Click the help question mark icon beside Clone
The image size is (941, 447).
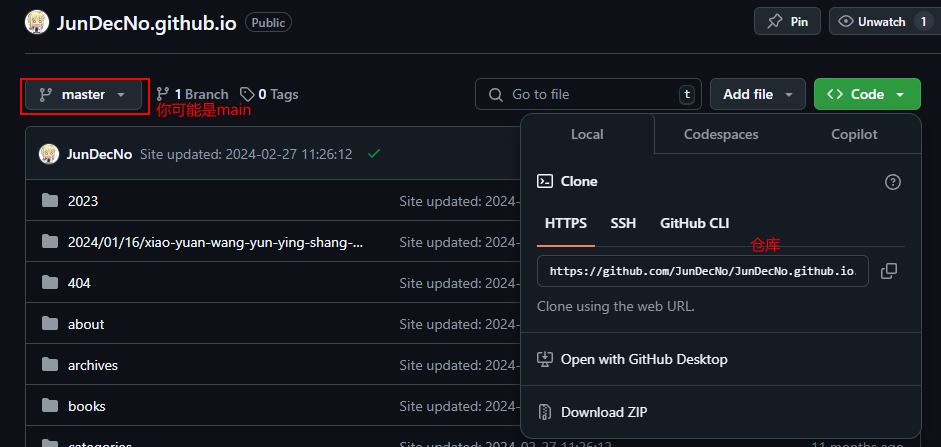coord(893,182)
